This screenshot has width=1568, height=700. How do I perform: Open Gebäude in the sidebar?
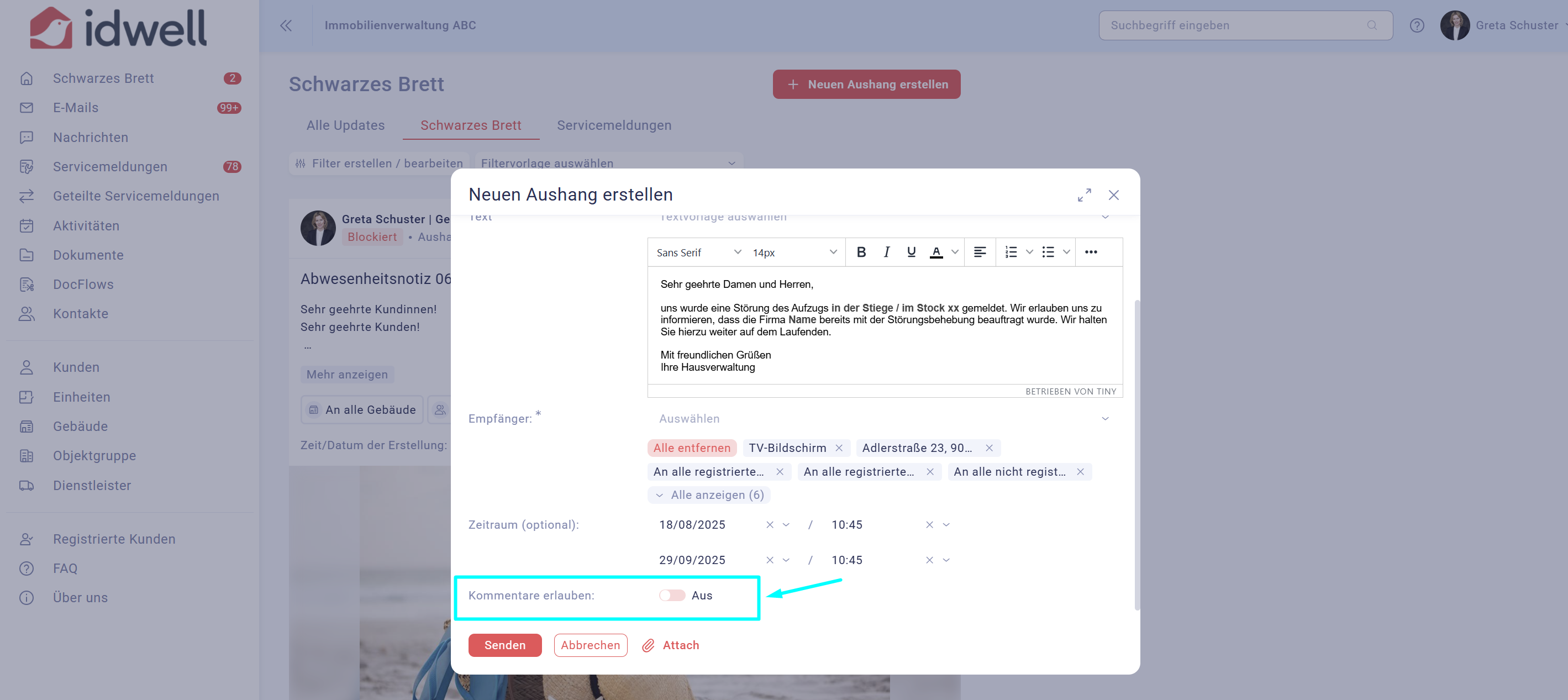(80, 426)
